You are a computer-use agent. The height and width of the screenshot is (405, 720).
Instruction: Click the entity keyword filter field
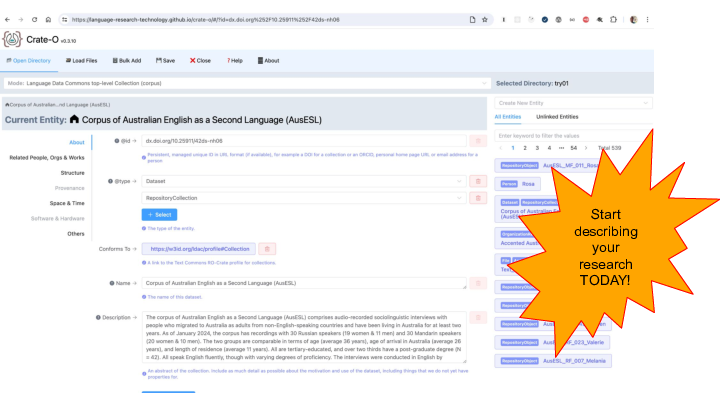tap(573, 136)
